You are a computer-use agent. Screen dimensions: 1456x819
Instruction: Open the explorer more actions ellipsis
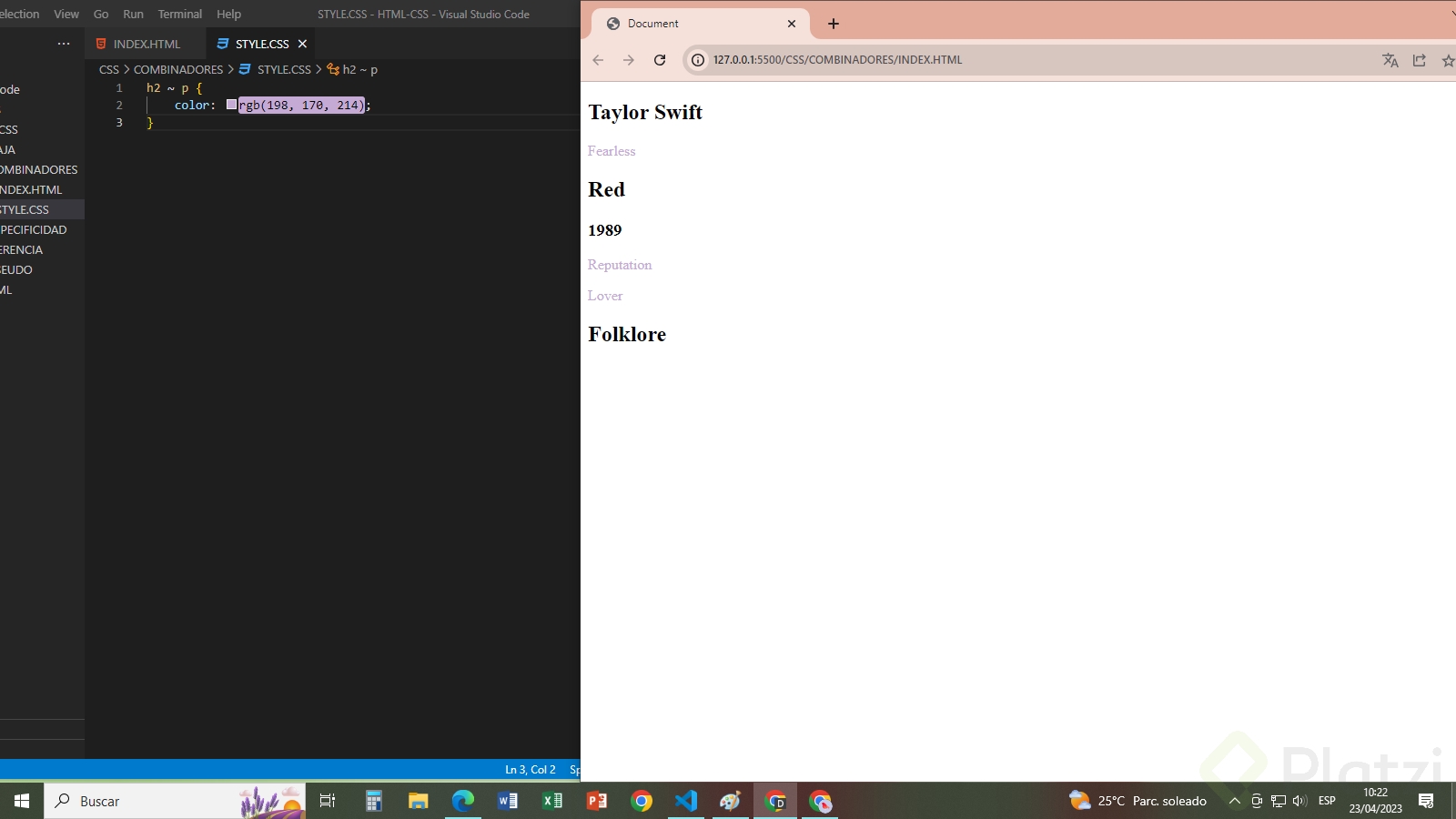tap(64, 44)
